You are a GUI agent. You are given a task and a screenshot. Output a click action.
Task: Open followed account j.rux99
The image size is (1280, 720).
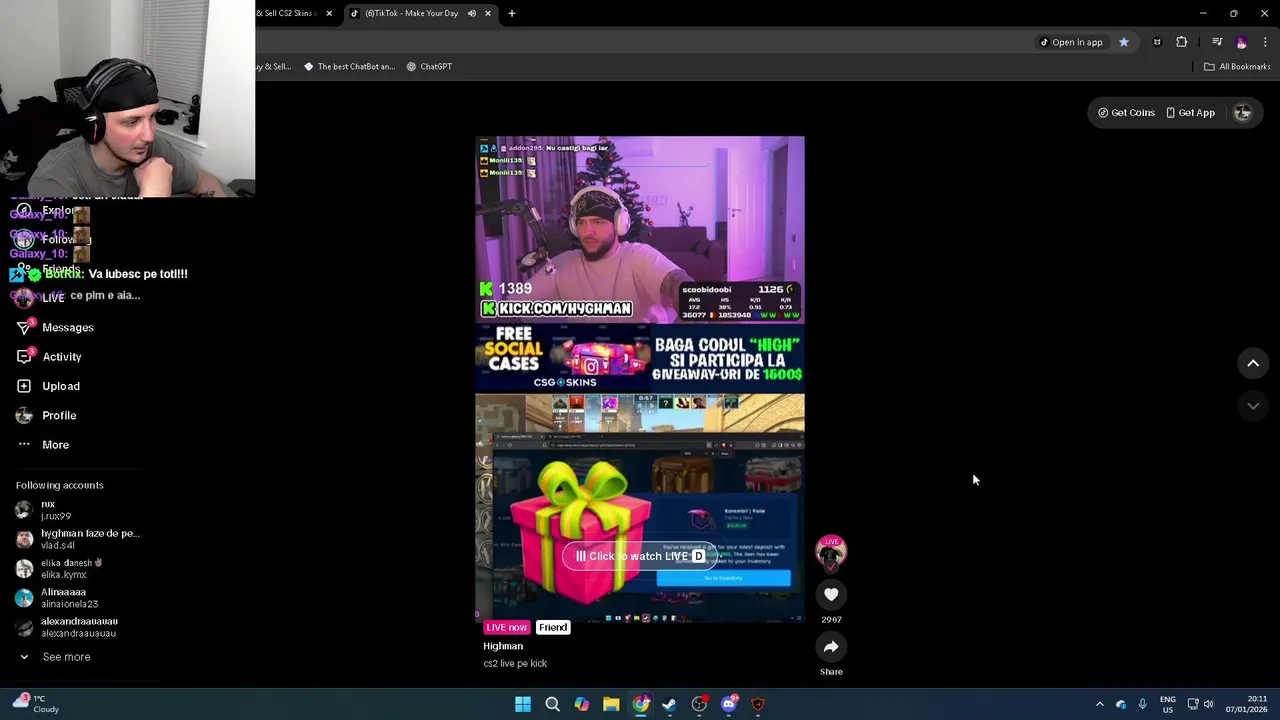coord(45,510)
